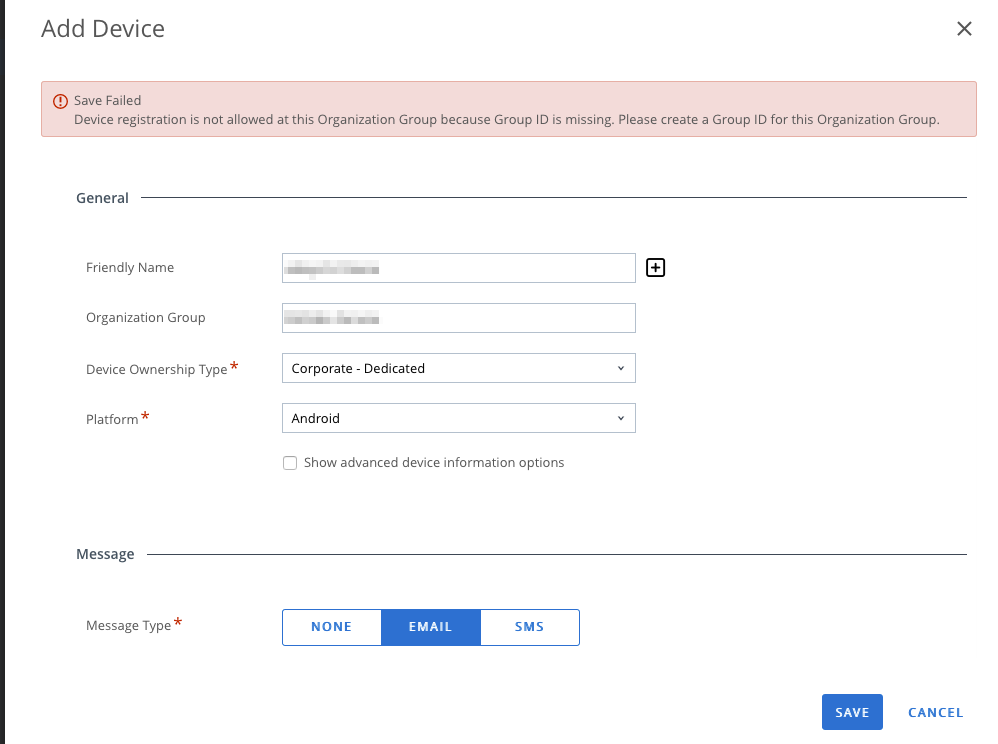Save the new device
This screenshot has width=998, height=744.
coord(852,712)
